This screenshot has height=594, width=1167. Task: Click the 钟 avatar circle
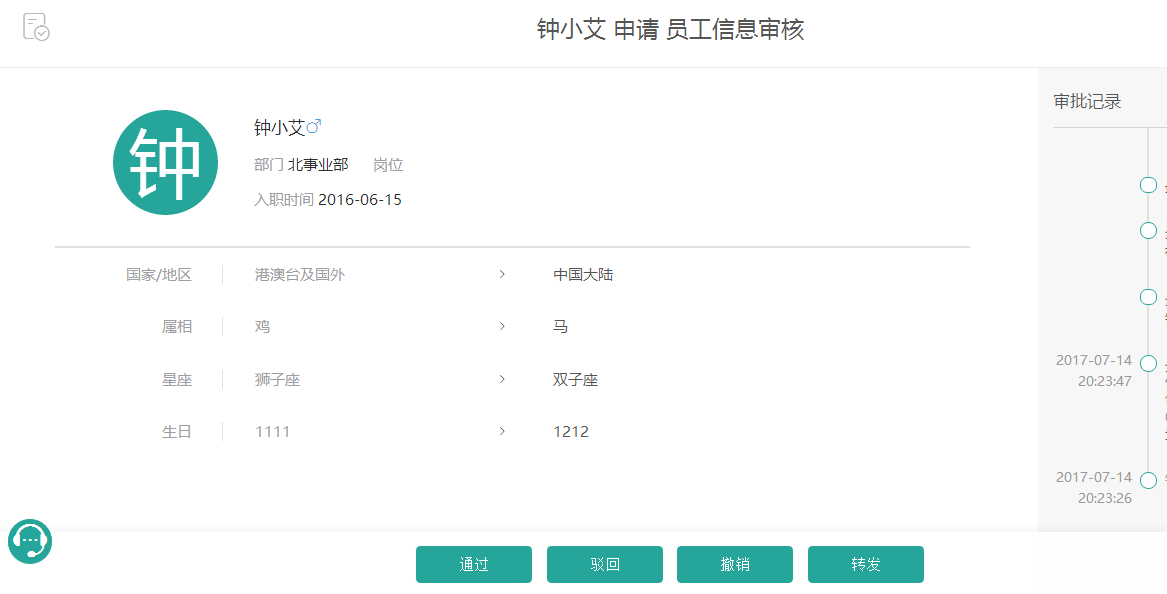[165, 162]
